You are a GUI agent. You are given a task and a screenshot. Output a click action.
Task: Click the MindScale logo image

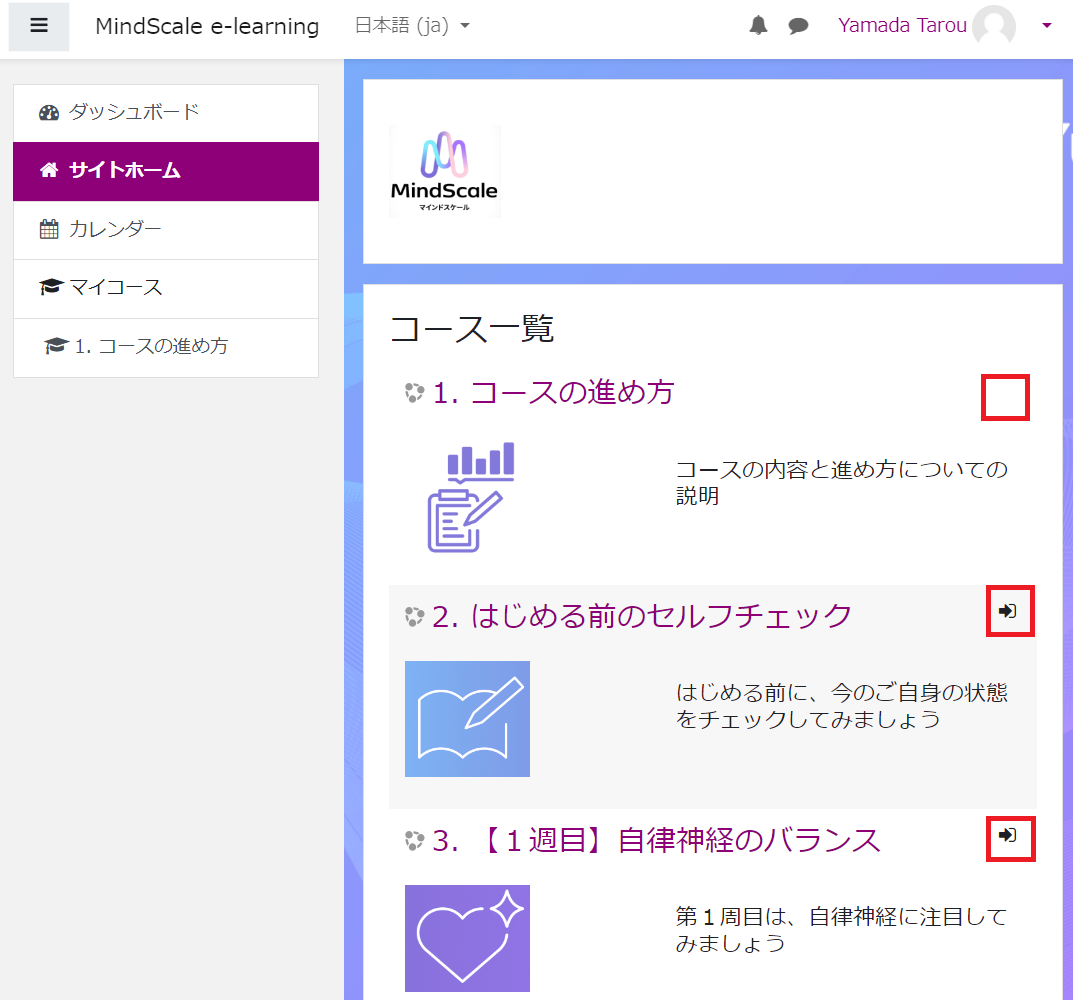click(444, 171)
